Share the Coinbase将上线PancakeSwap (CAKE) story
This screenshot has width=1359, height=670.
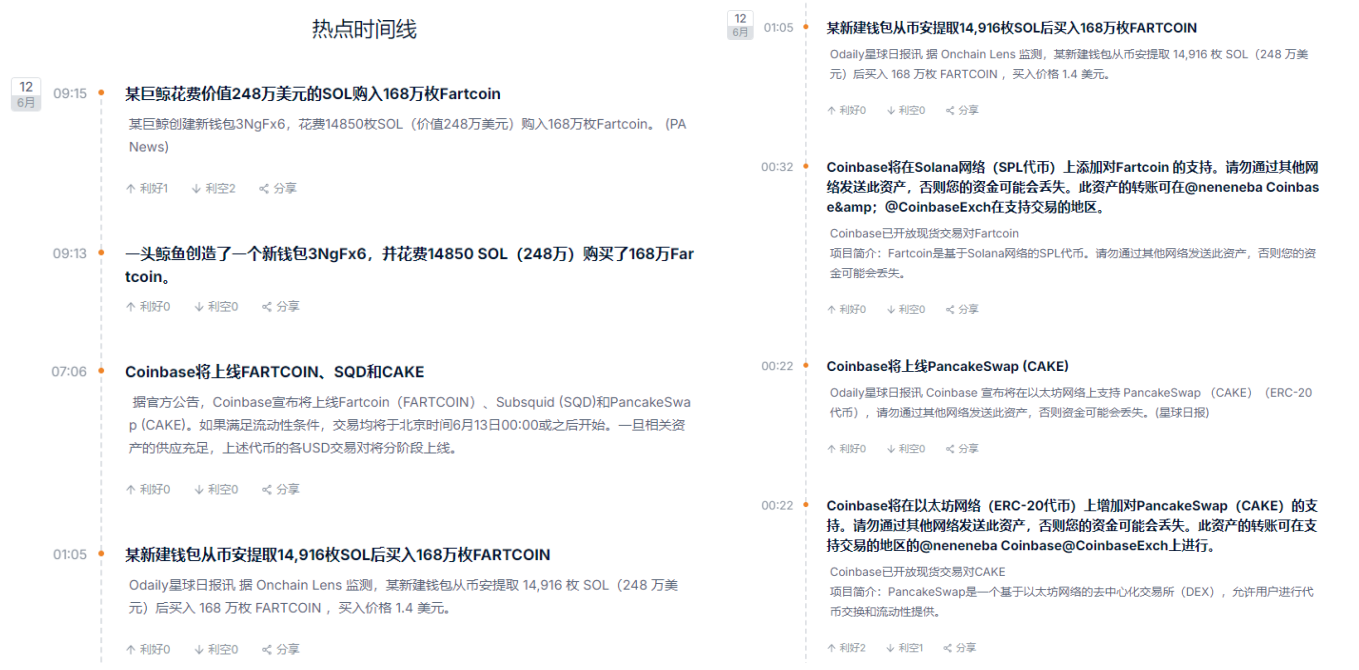(x=962, y=449)
